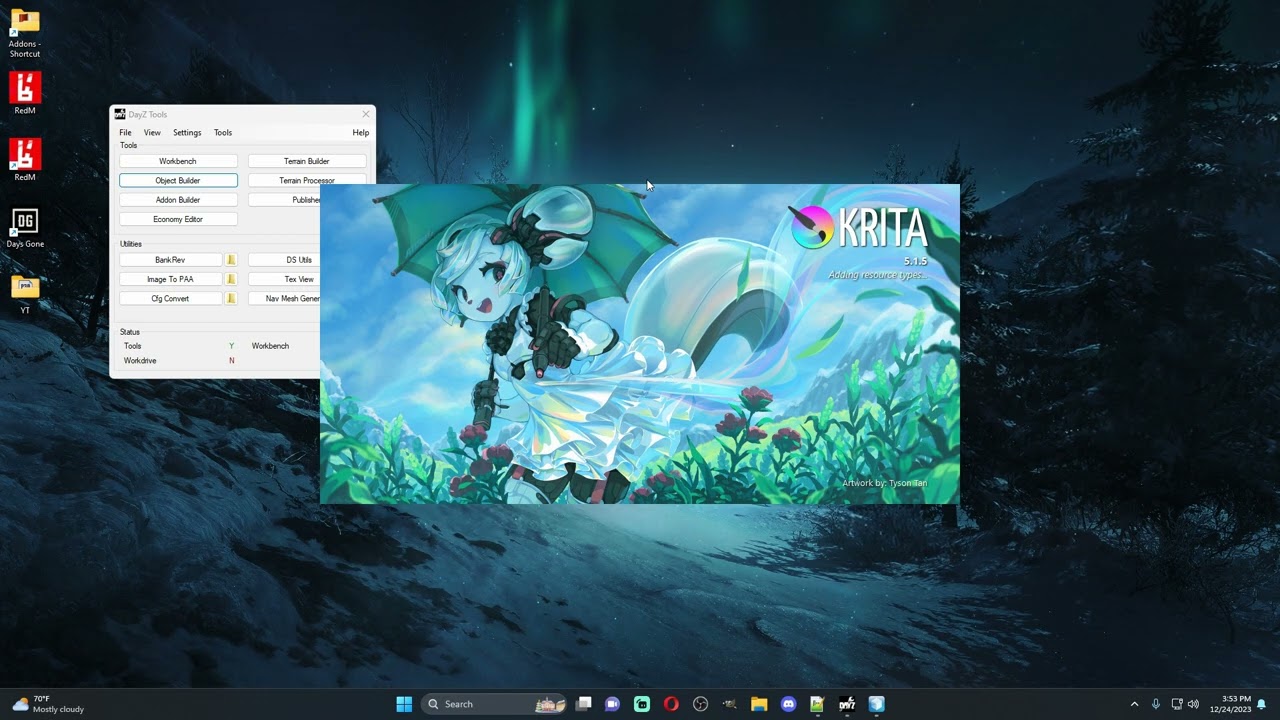Click the DayZ Tools title bar icon
Viewport: 1280px width, 720px height.
[120, 114]
